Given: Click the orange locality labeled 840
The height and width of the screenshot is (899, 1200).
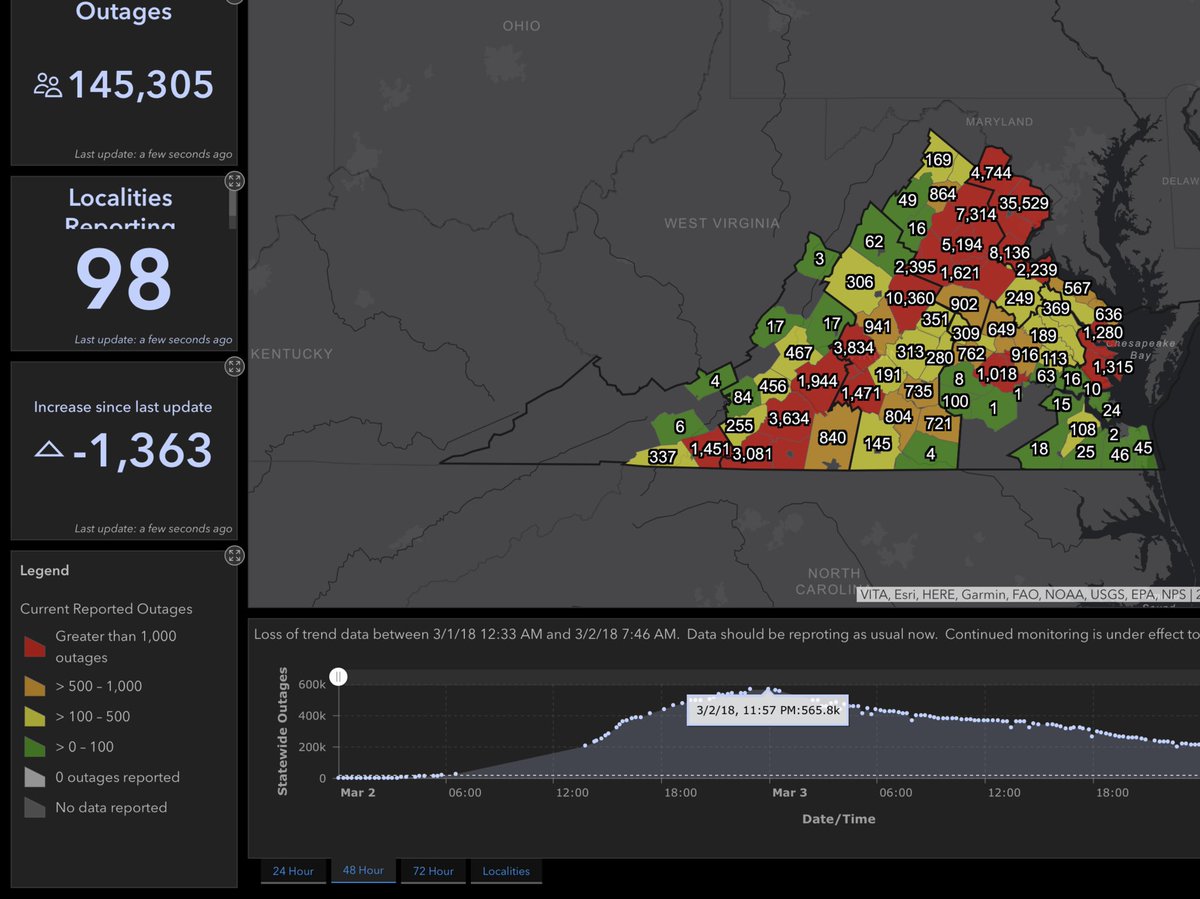Looking at the screenshot, I should pyautogui.click(x=832, y=438).
